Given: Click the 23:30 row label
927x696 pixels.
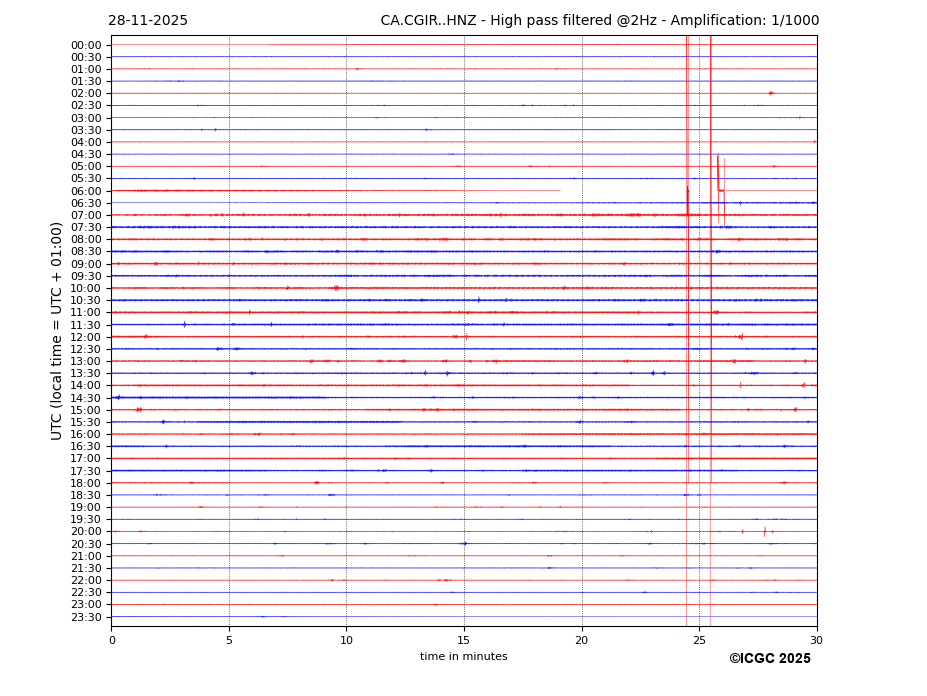Looking at the screenshot, I should (x=86, y=617).
